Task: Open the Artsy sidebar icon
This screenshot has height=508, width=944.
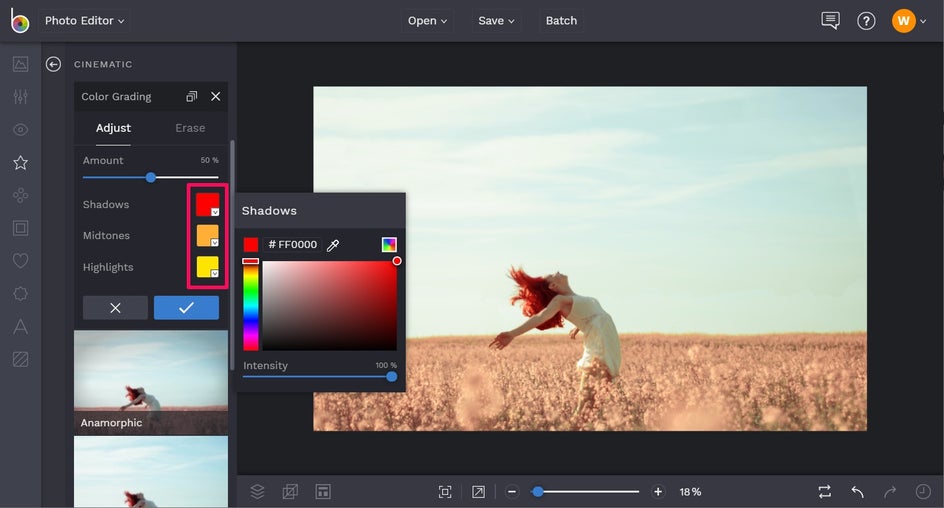Action: click(x=20, y=195)
